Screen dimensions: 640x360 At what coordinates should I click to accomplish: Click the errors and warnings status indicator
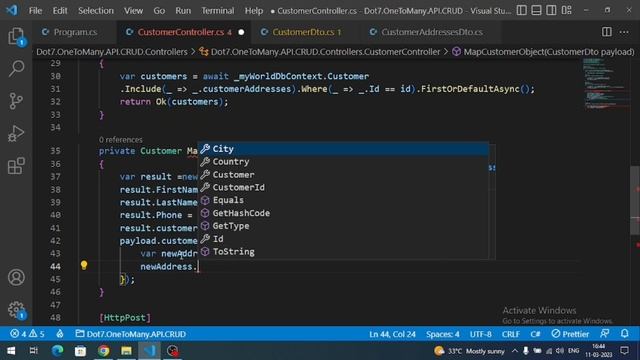(x=27, y=334)
